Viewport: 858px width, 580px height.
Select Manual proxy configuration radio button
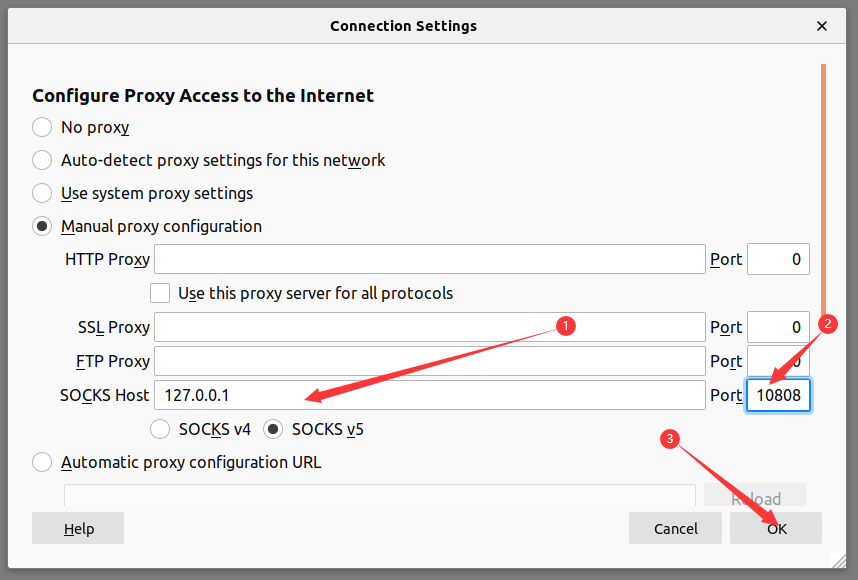pos(42,226)
